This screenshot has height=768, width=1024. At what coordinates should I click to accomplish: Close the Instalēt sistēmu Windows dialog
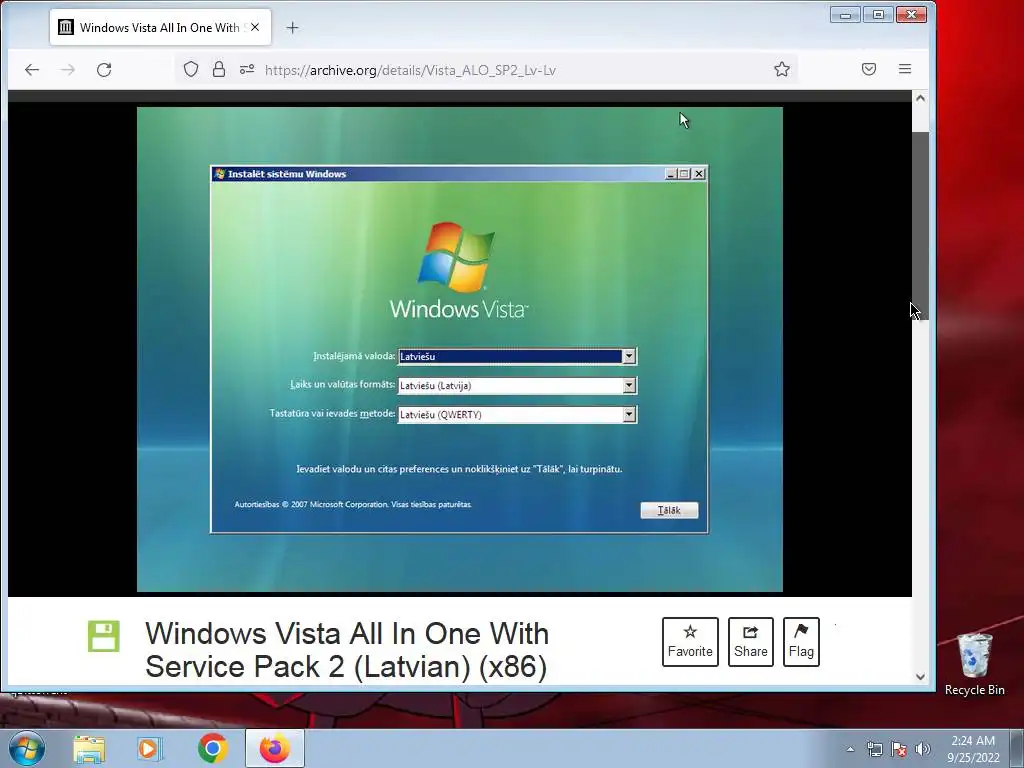[x=699, y=174]
